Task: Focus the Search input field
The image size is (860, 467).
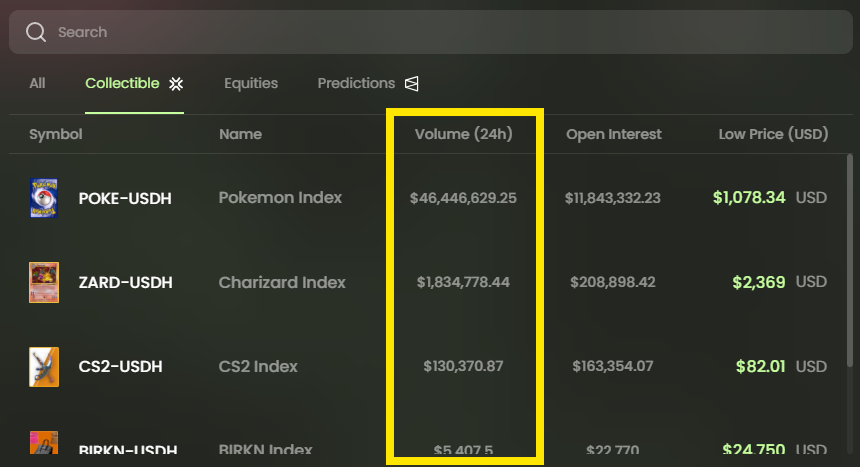Action: coord(431,32)
